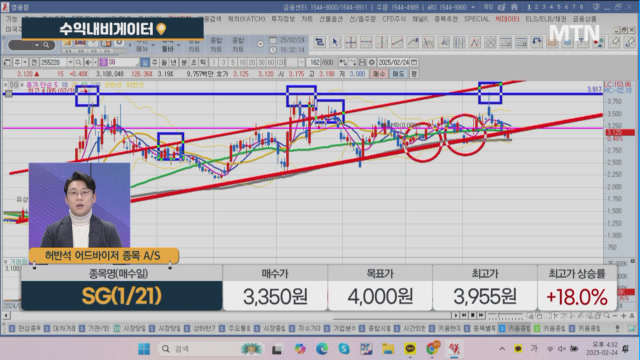This screenshot has height=360, width=640.
Task: Click the blue 매도 sell button
Action: (398, 74)
